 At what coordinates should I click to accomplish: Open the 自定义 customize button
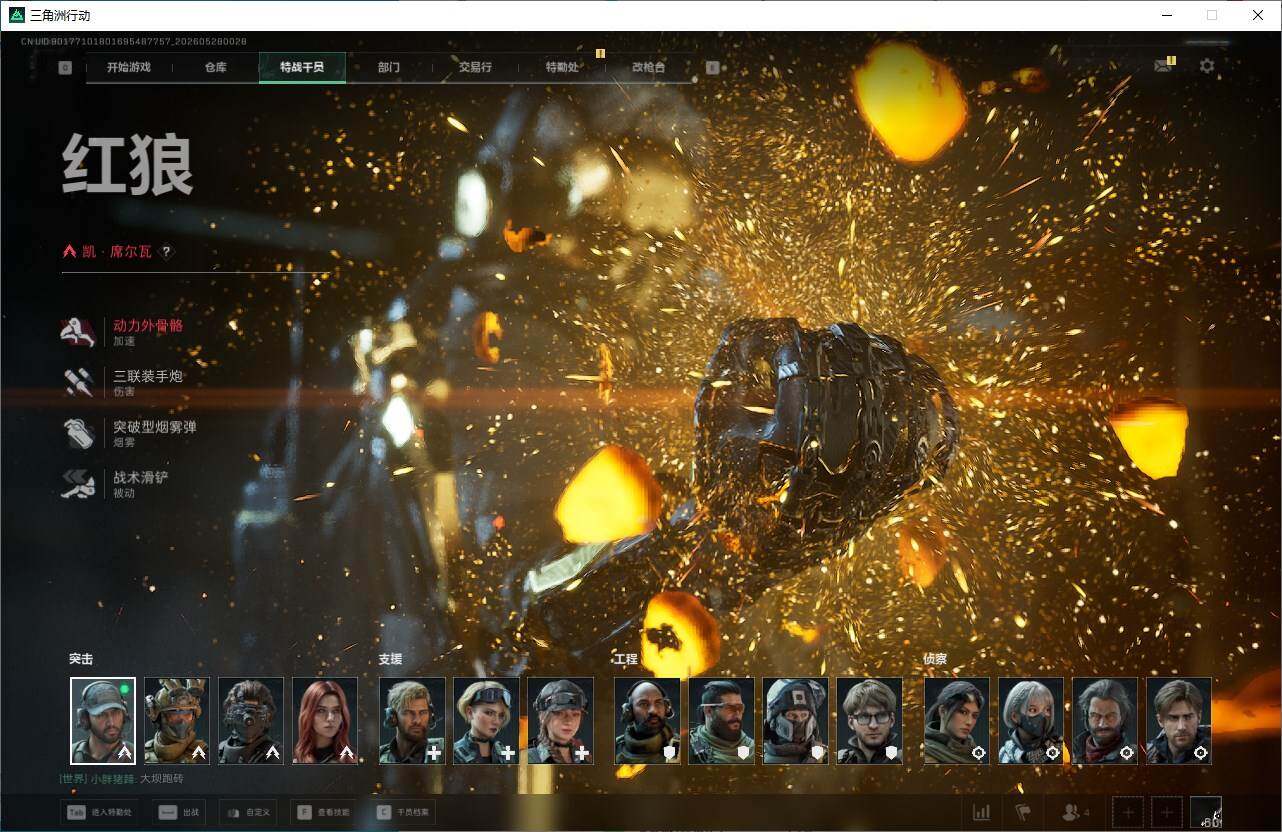pyautogui.click(x=249, y=813)
